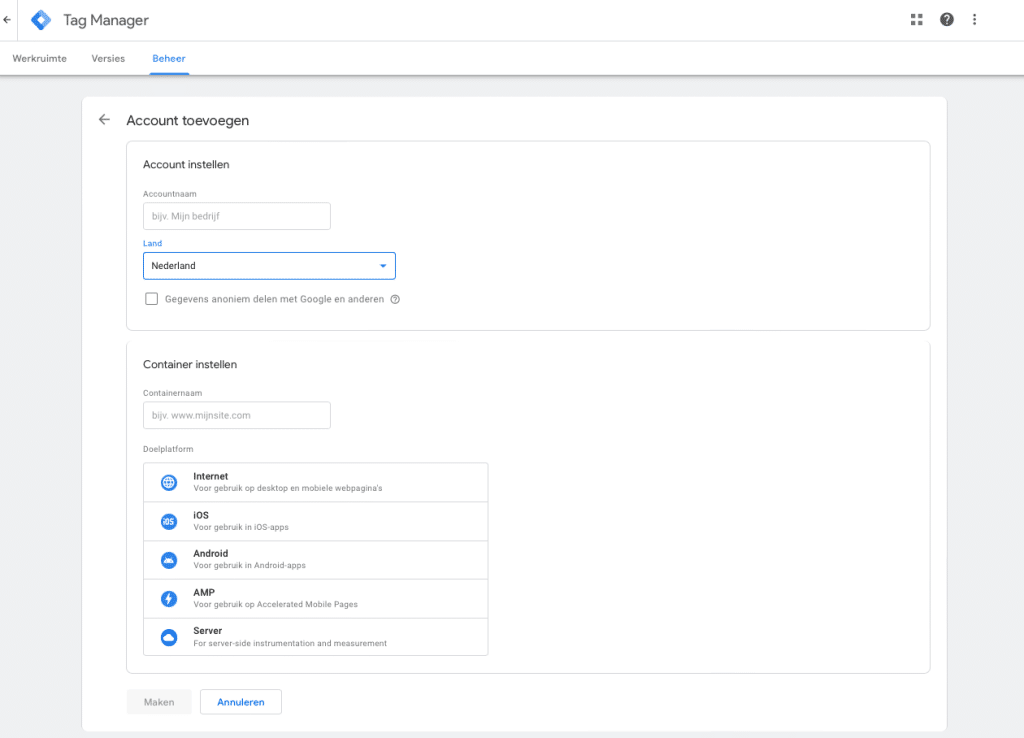Image resolution: width=1024 pixels, height=738 pixels.
Task: Click the Account instellen heading
Action: pos(186,165)
